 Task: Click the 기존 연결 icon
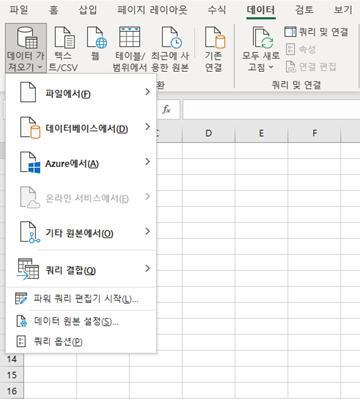tap(215, 38)
